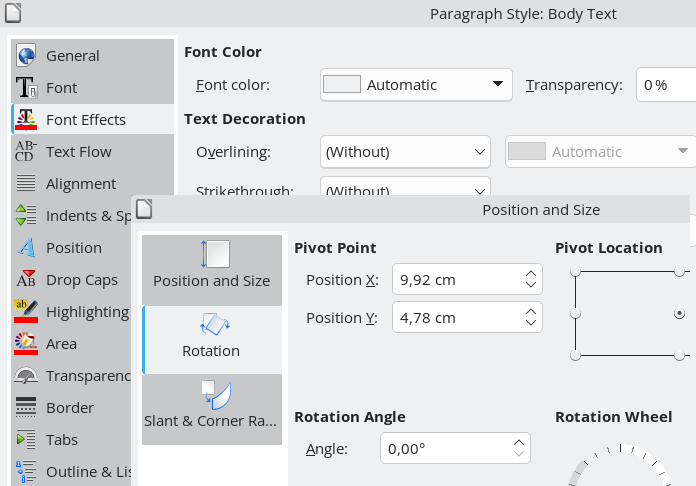The height and width of the screenshot is (486, 696).
Task: Click the Transparency input field
Action: coord(664,85)
